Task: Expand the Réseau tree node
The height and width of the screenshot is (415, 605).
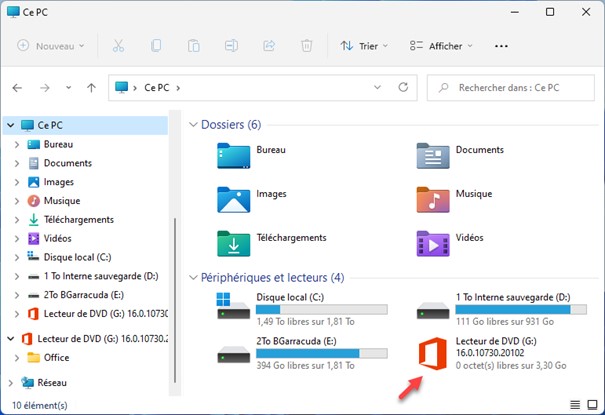Action: pyautogui.click(x=11, y=382)
